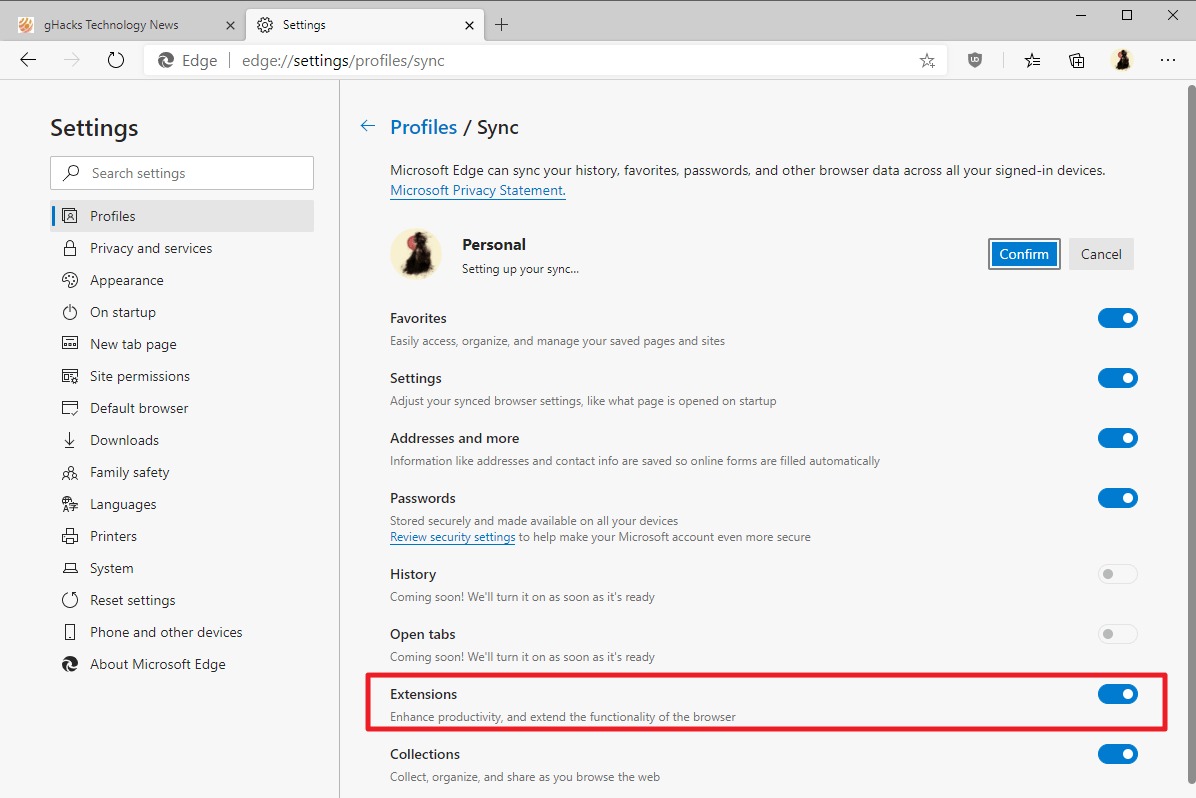Open Privacy and services settings section
Screen dimensions: 1196x798
tap(151, 248)
